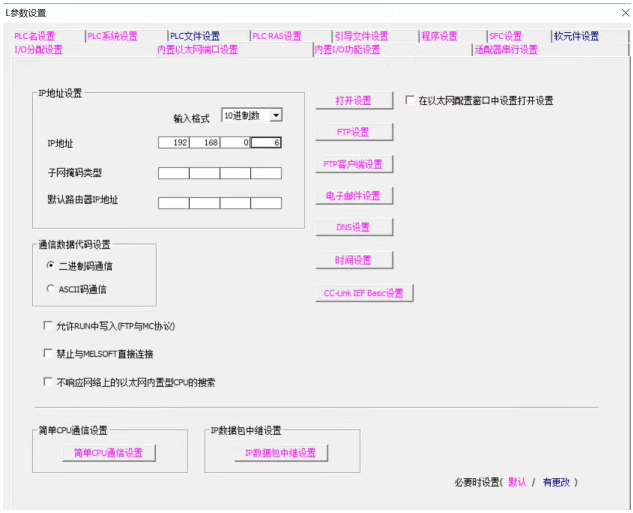The height and width of the screenshot is (513, 633).
Task: Tick 在以太网配置窗口中设置打开设置 checkbox
Action: 411,101
